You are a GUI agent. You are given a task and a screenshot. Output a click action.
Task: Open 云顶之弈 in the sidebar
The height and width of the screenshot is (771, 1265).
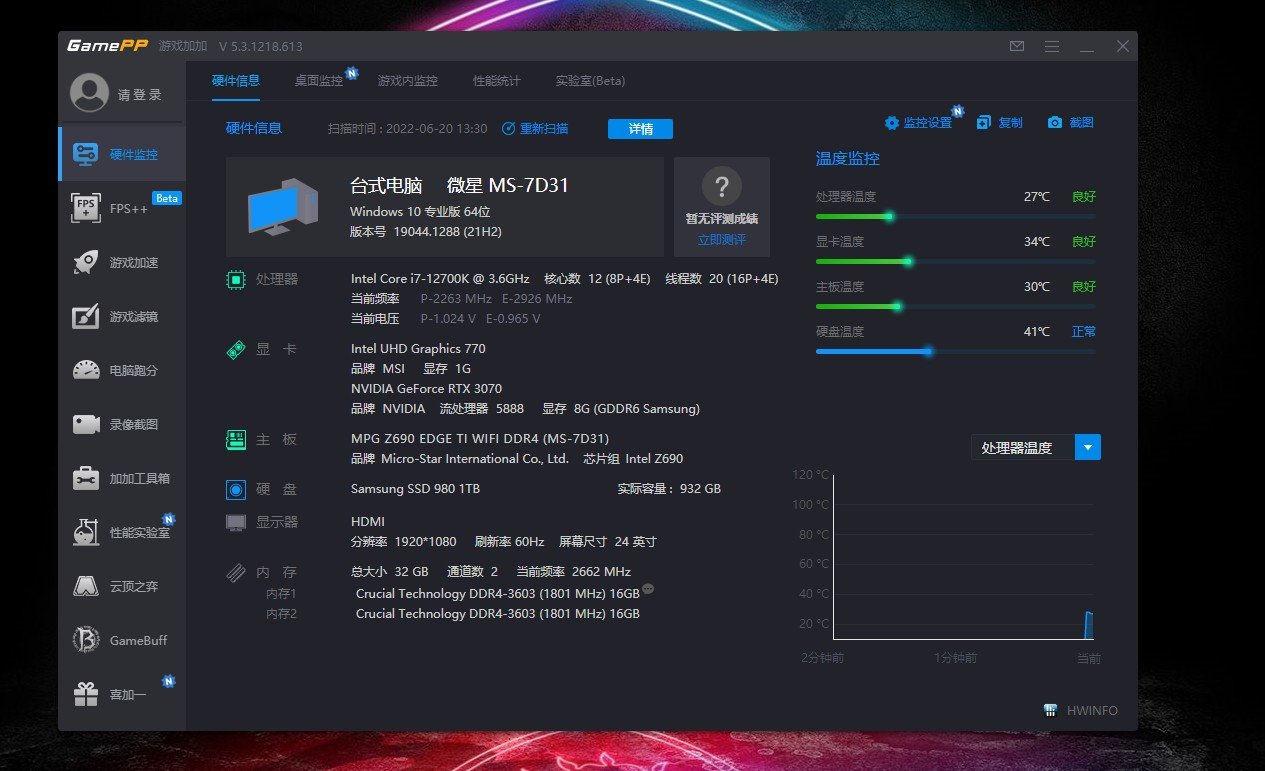tap(122, 586)
